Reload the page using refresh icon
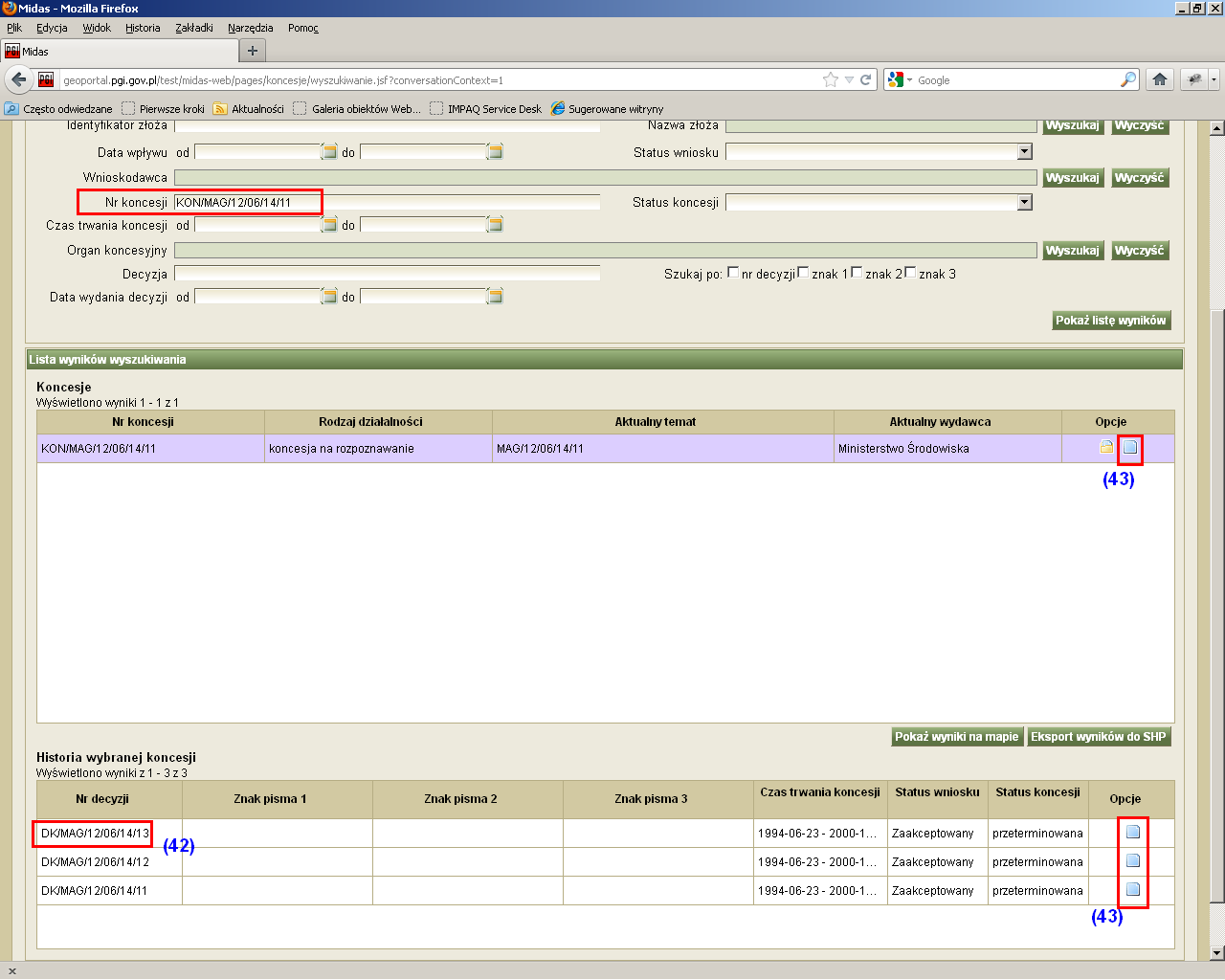 865,79
